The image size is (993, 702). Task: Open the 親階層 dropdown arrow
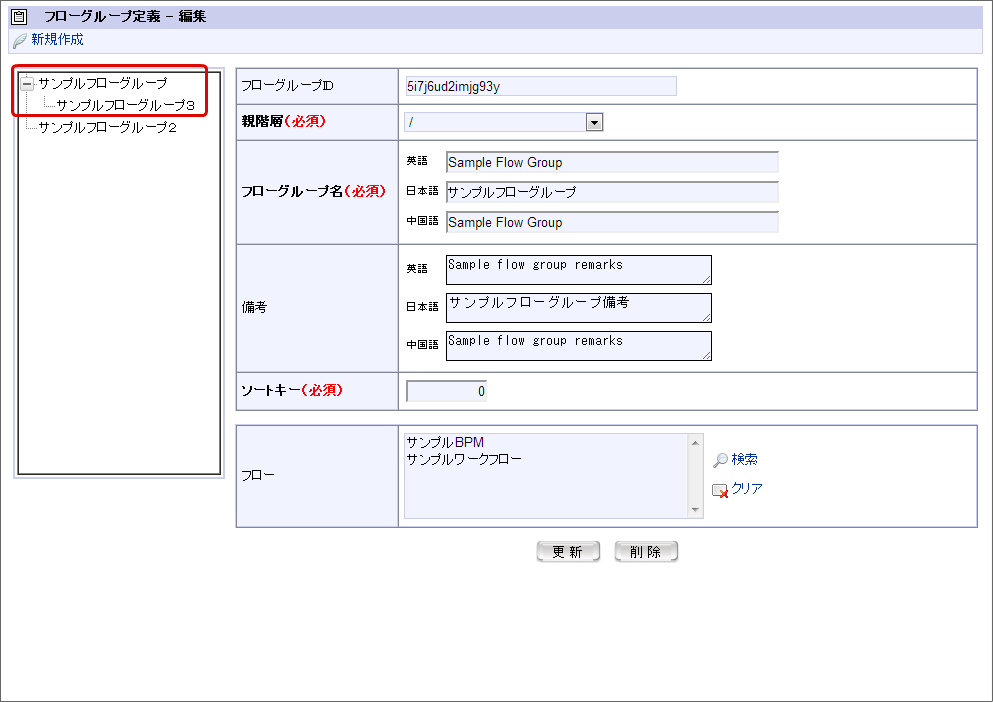(x=594, y=122)
